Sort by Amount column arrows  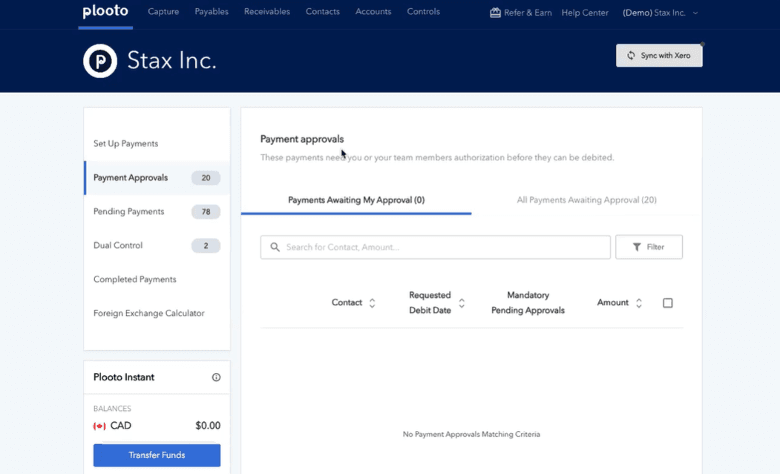pyautogui.click(x=639, y=303)
